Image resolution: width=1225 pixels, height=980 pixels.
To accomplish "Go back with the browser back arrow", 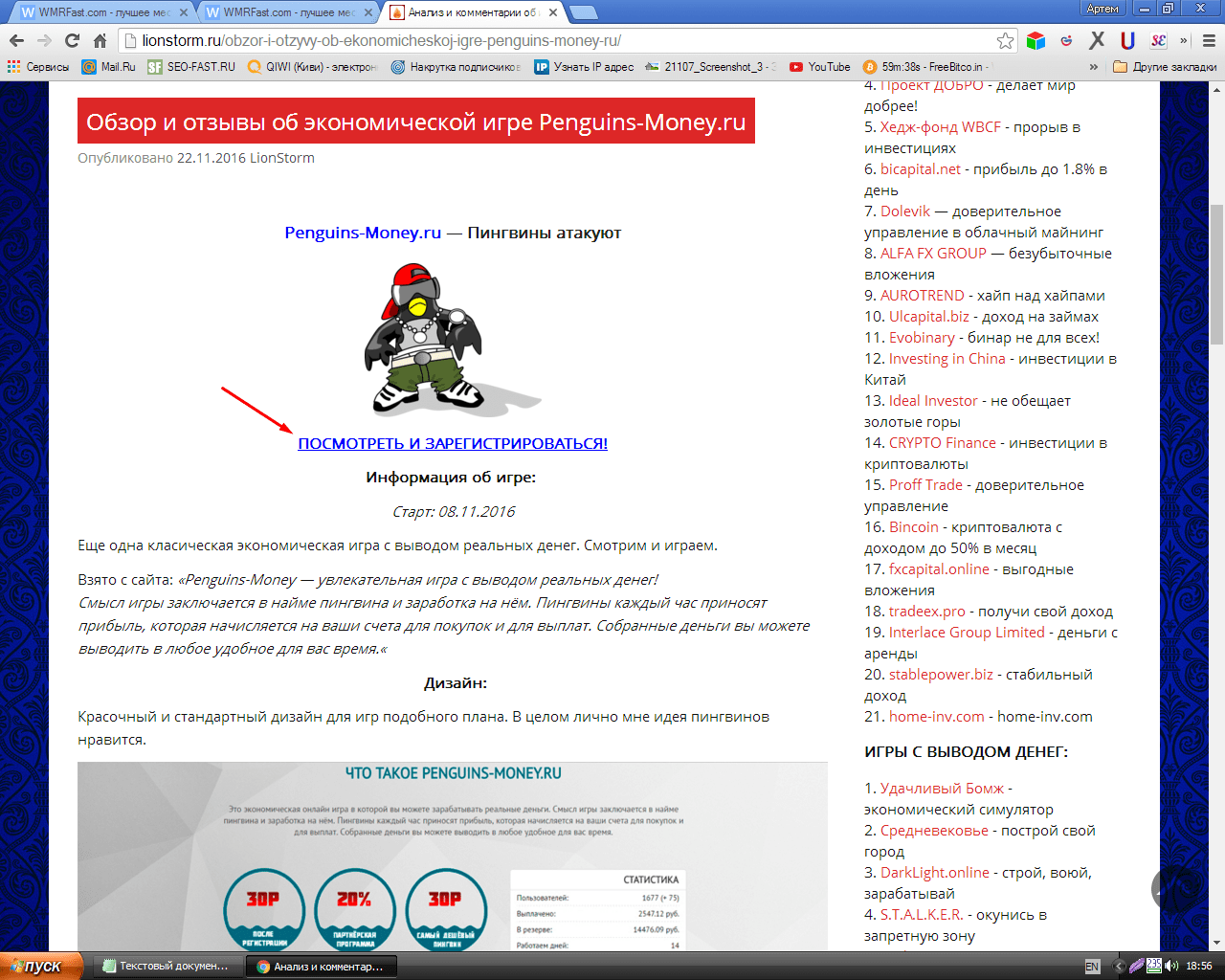I will (x=16, y=40).
